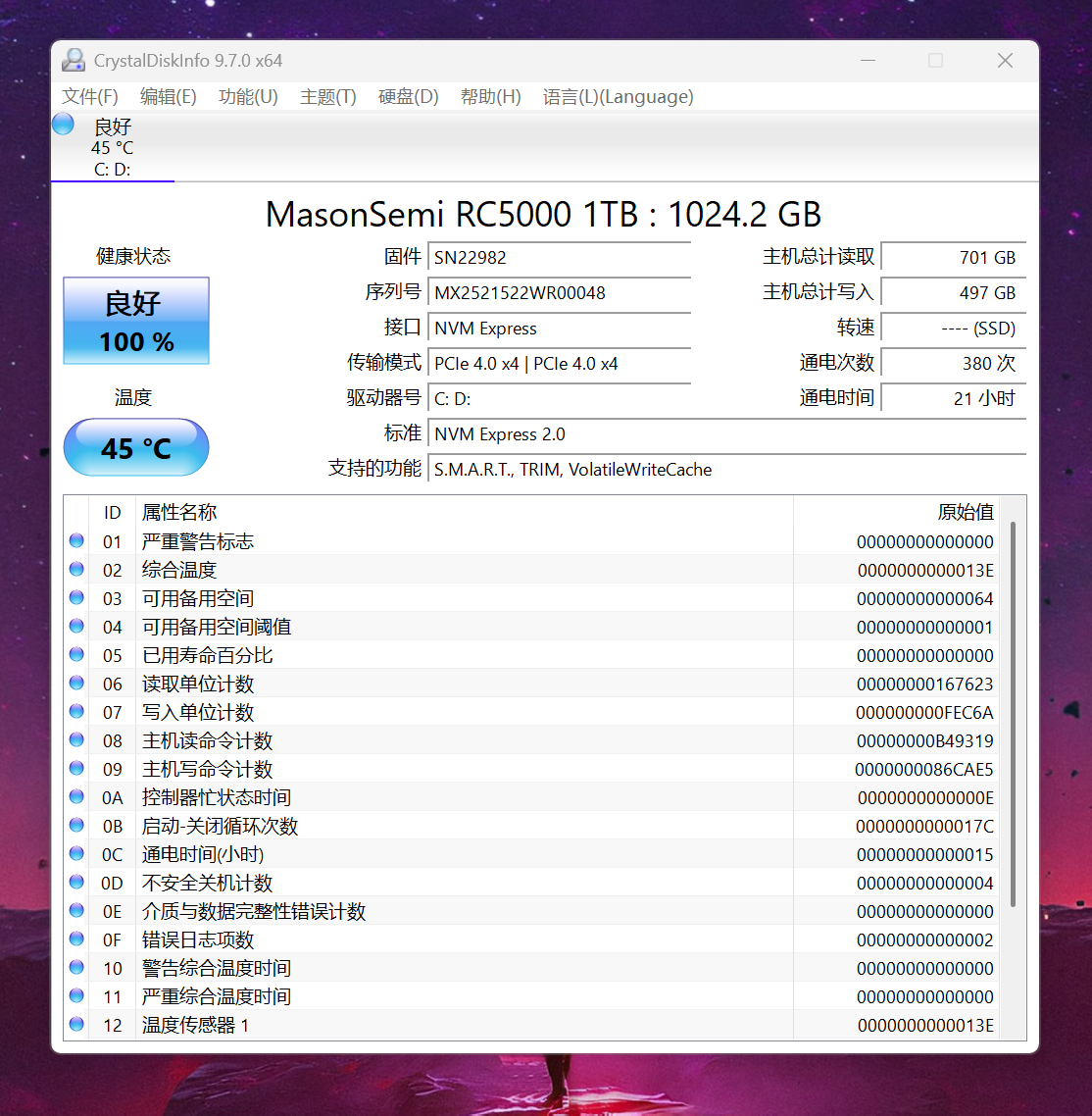Viewport: 1092px width, 1116px height.
Task: Click the status orb for attribute 0C 通电时间(小时)
Action: pyautogui.click(x=76, y=854)
